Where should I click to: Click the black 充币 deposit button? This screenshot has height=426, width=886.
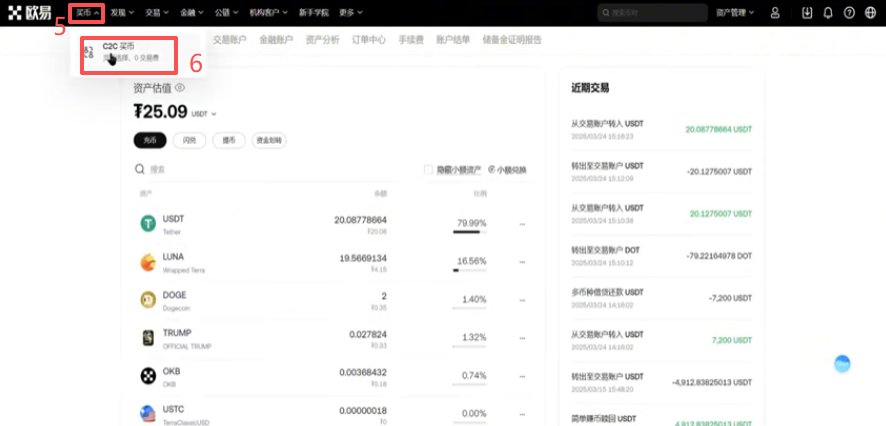pyautogui.click(x=150, y=141)
